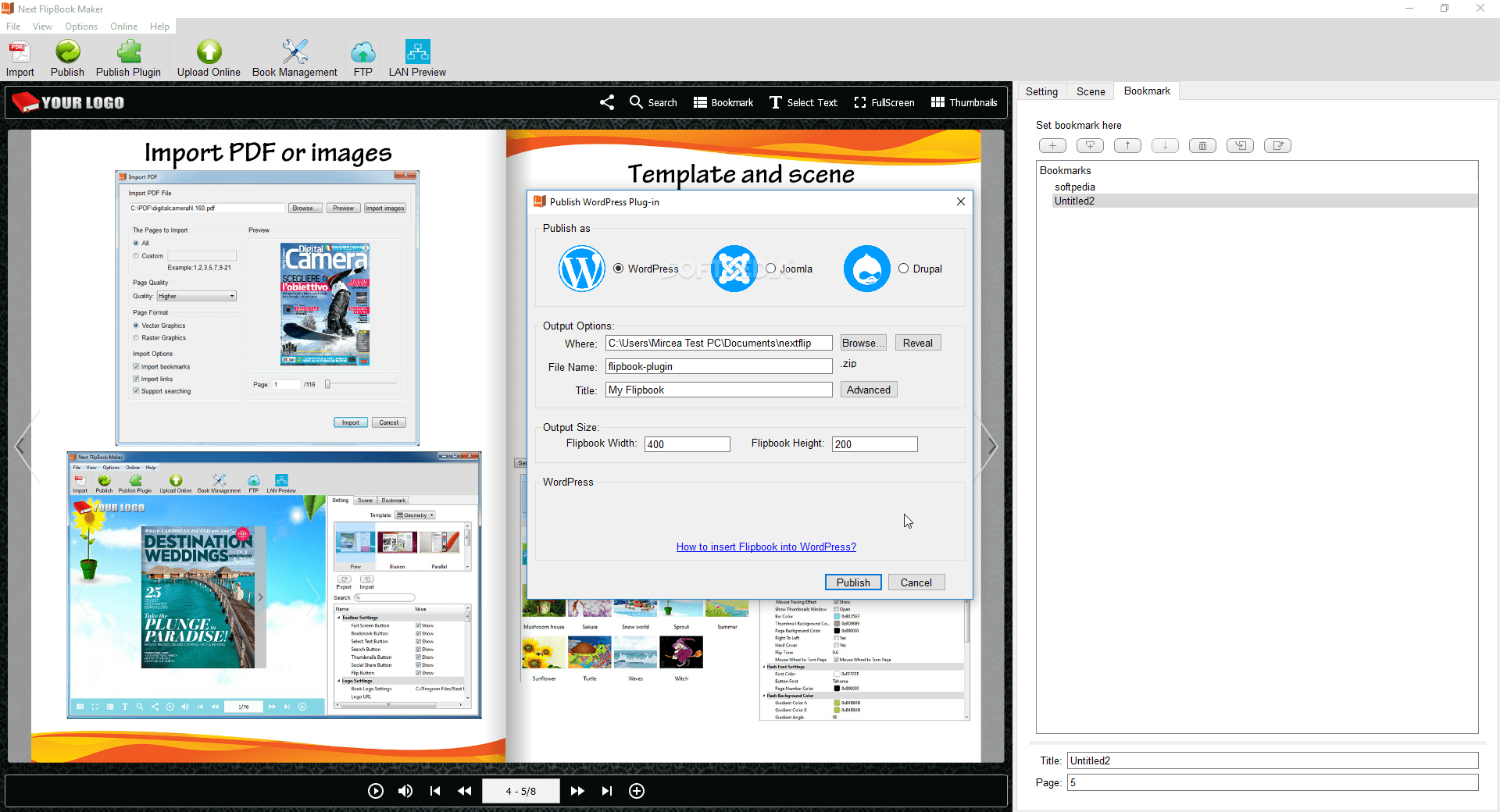
Task: Delete the selected bookmark with trash button
Action: pos(1202,146)
